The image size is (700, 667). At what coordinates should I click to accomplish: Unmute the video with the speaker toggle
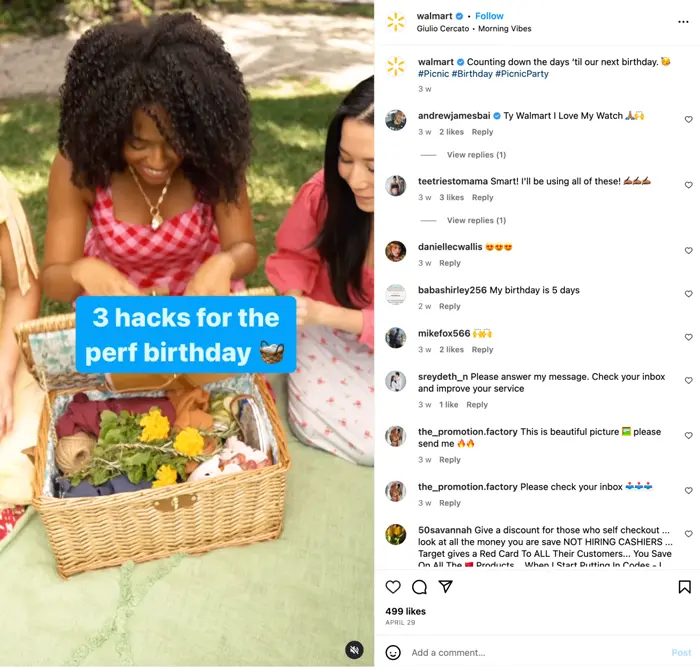(354, 650)
